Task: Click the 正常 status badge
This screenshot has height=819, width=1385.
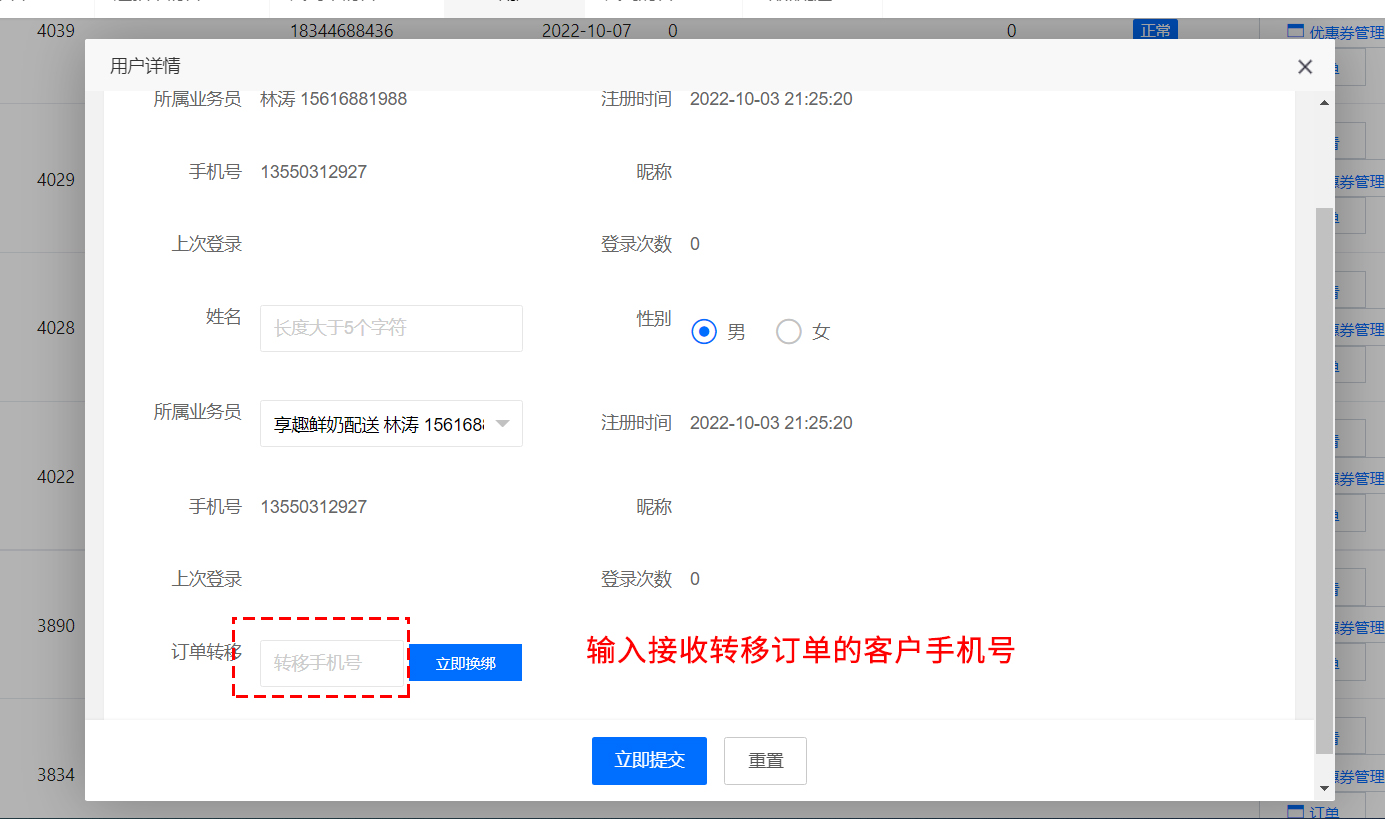Action: click(1155, 30)
